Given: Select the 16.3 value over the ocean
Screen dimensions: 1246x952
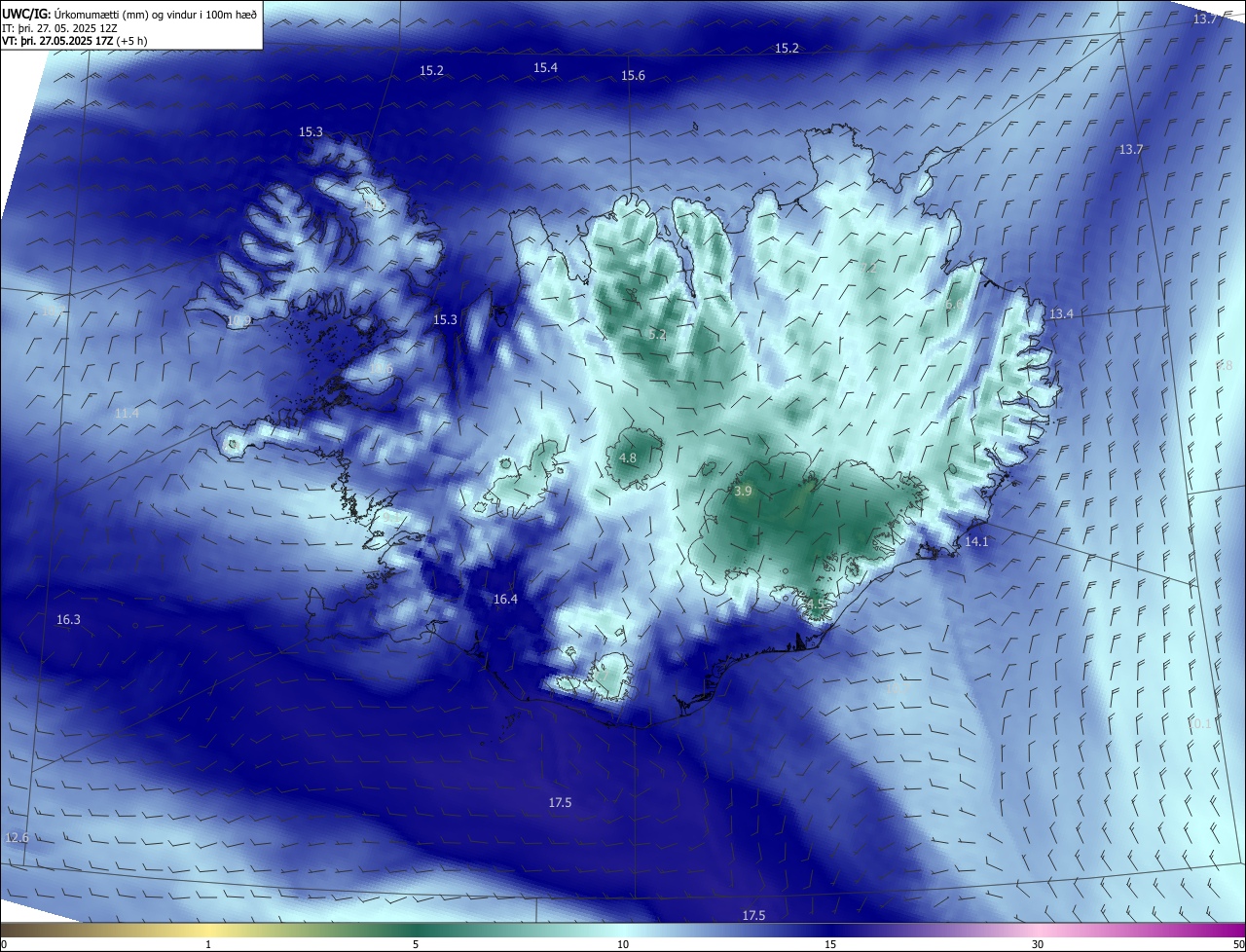Looking at the screenshot, I should pos(68,619).
